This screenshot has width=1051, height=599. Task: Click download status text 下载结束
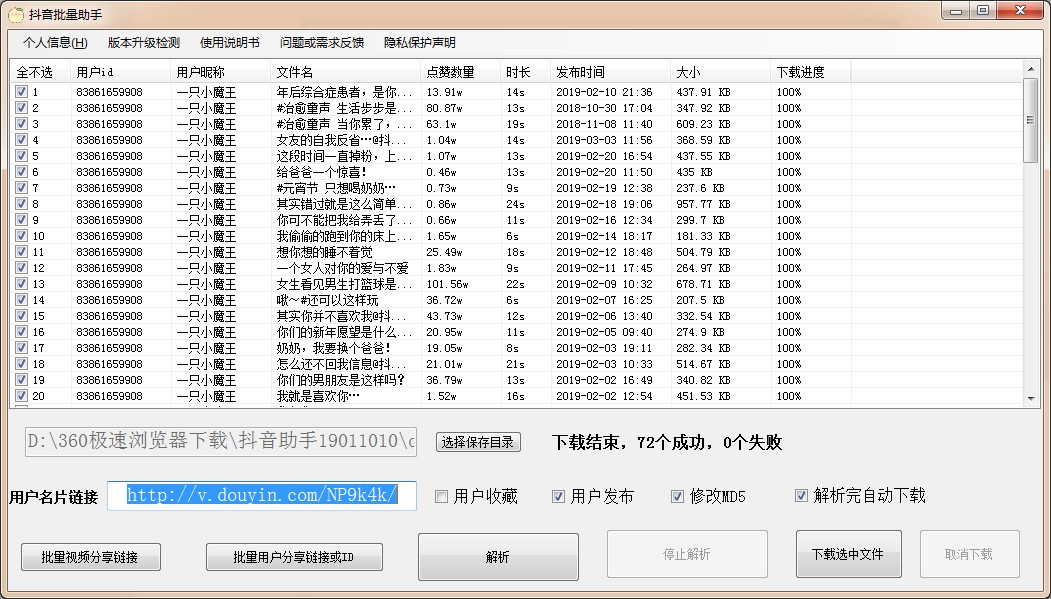pyautogui.click(x=667, y=442)
